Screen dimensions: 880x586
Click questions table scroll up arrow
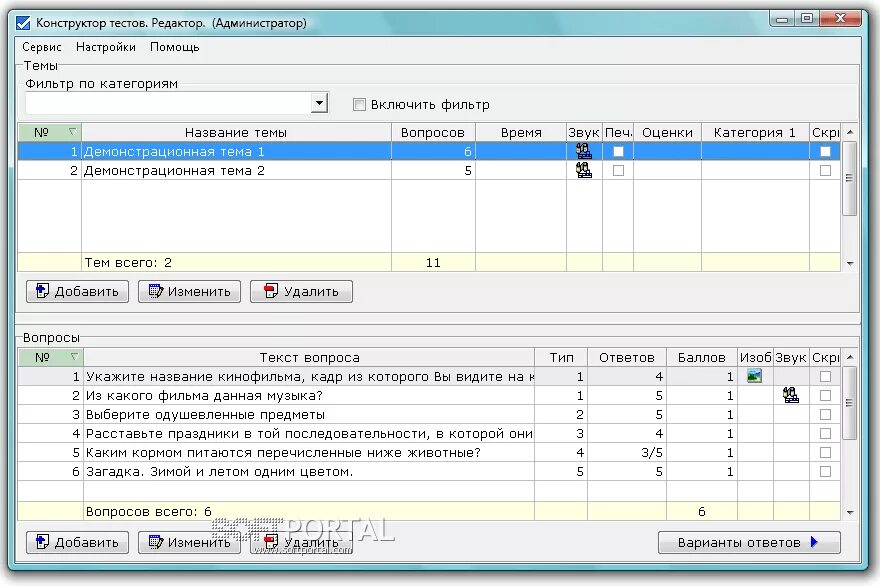850,357
